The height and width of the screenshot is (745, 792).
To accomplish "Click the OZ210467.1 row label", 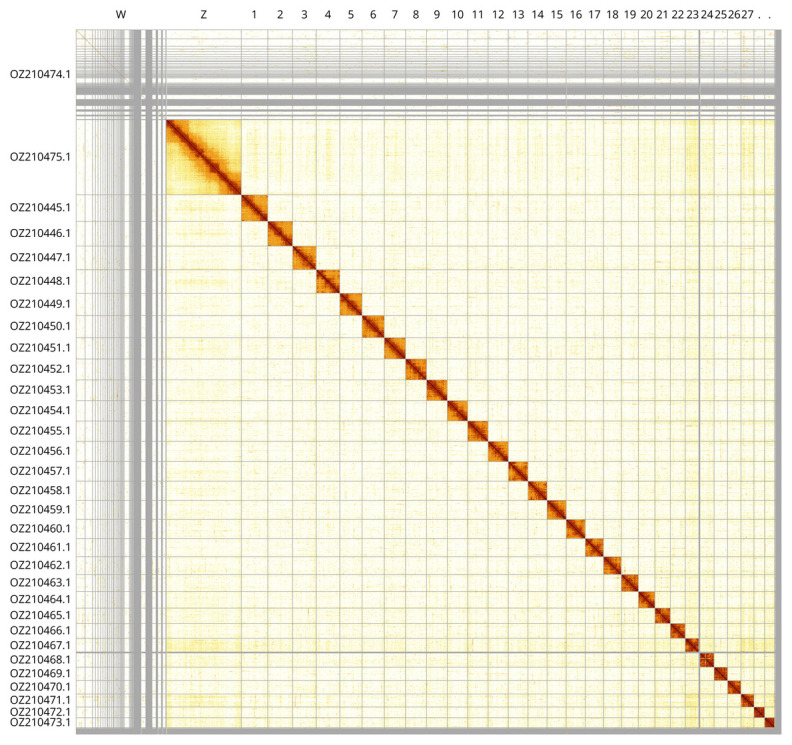I will pos(40,645).
